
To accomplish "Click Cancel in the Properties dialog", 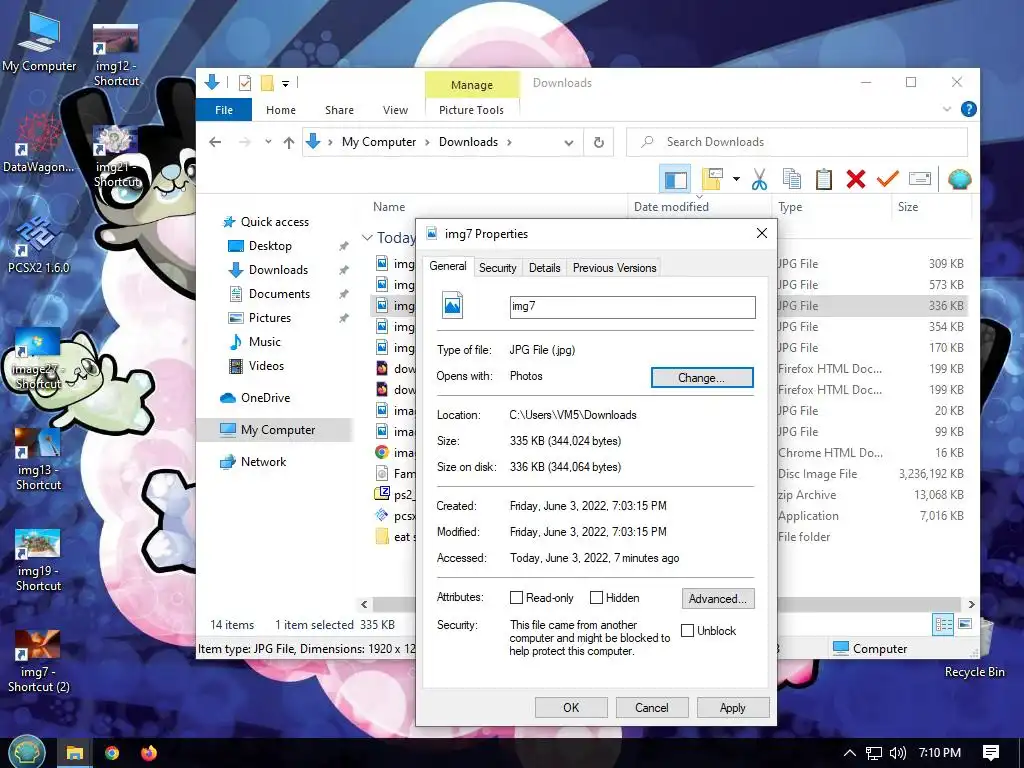I will coord(652,708).
